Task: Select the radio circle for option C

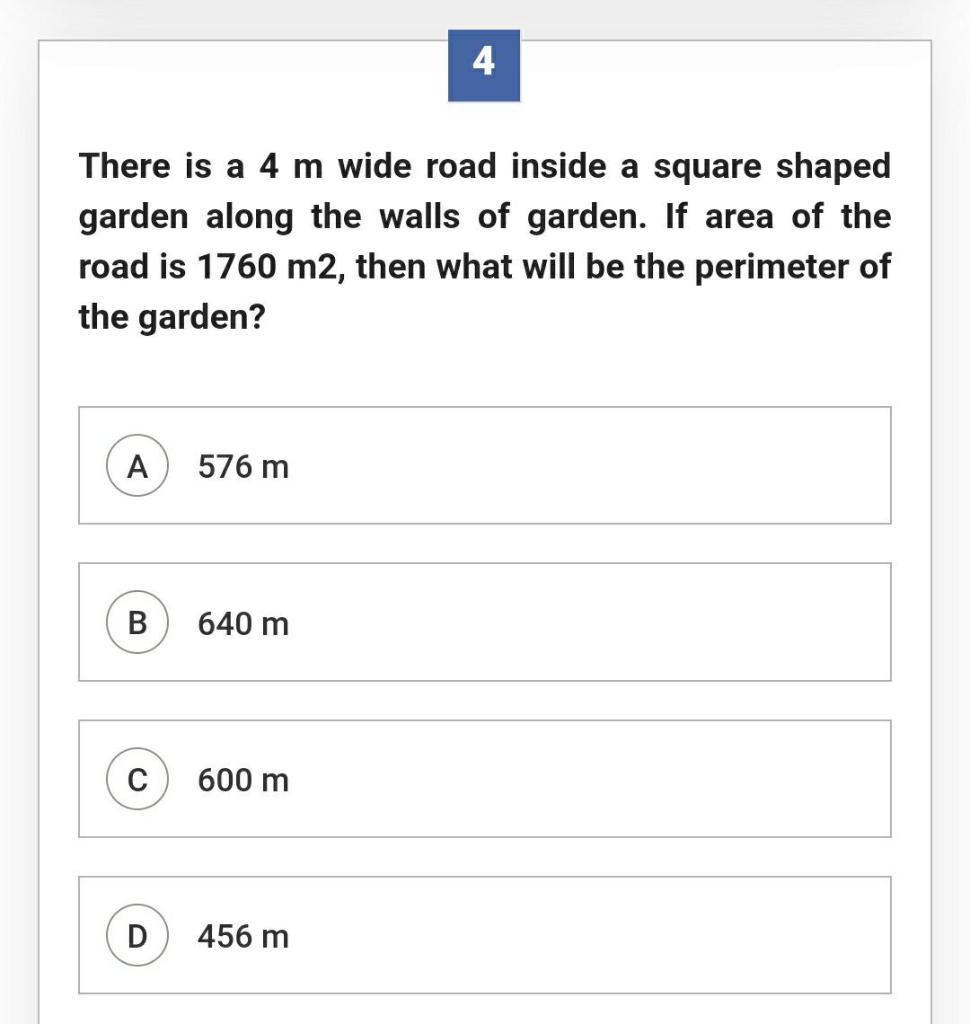Action: click(x=138, y=779)
